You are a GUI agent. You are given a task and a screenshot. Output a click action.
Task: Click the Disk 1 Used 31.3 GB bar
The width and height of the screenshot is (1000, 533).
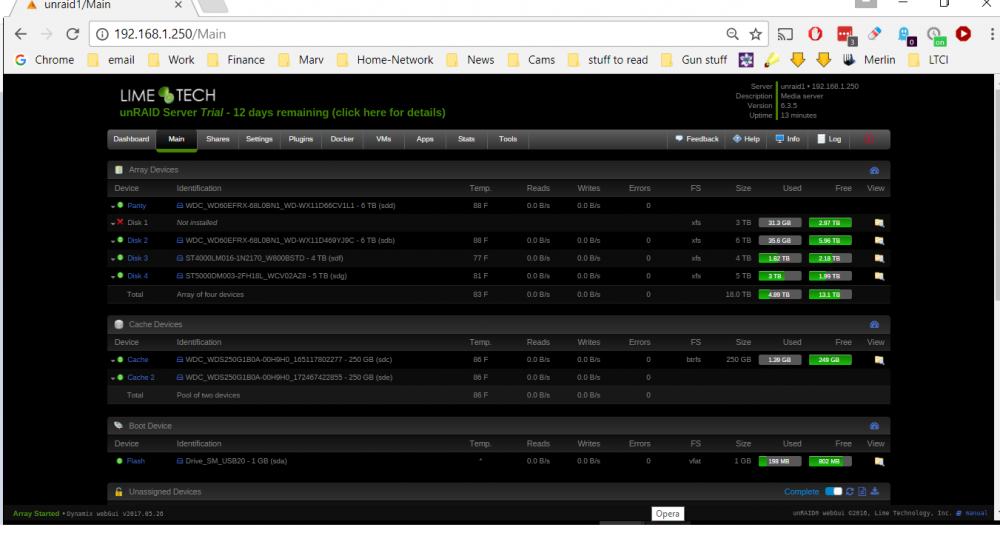point(779,223)
